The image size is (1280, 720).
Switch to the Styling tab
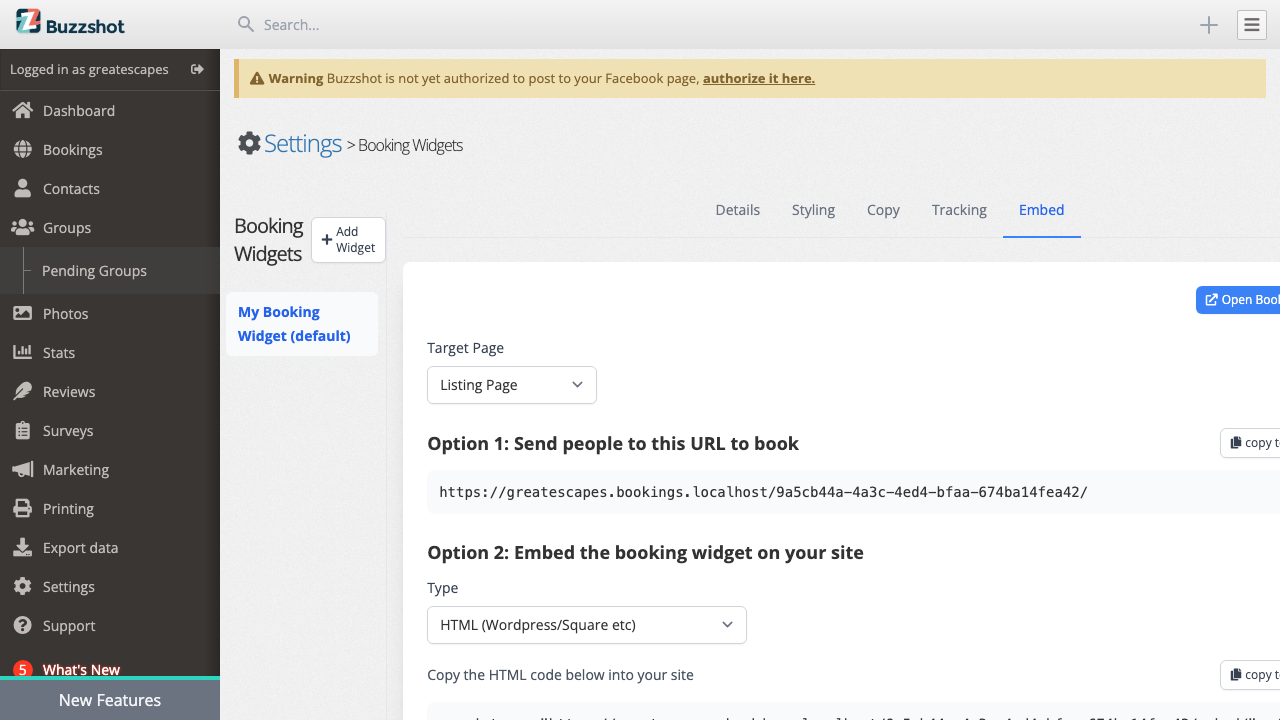[813, 210]
